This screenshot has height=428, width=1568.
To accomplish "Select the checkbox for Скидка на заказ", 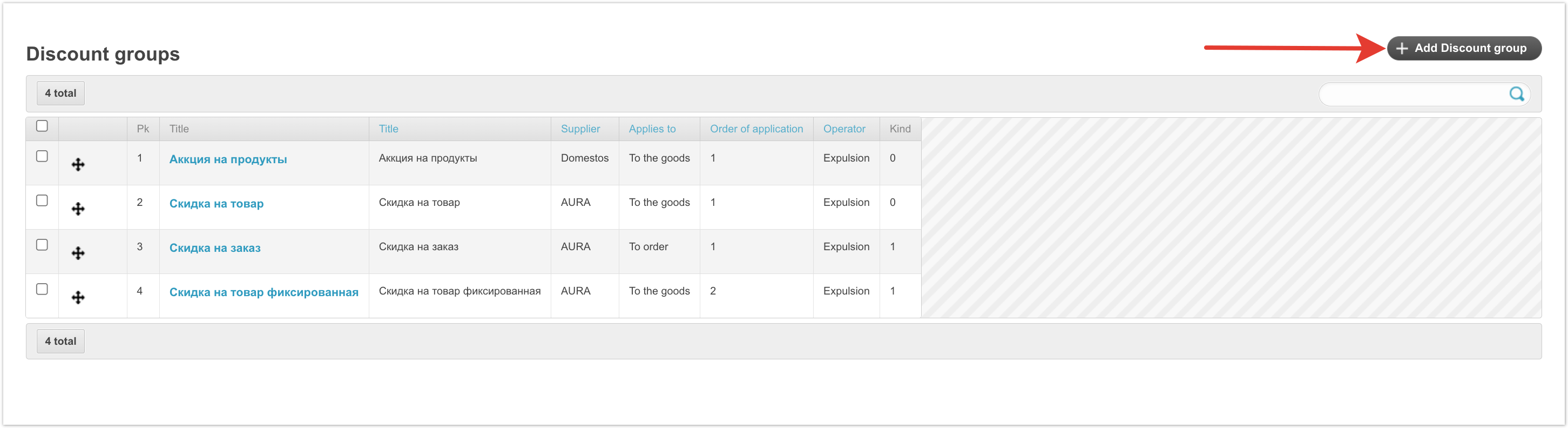I will 42,245.
